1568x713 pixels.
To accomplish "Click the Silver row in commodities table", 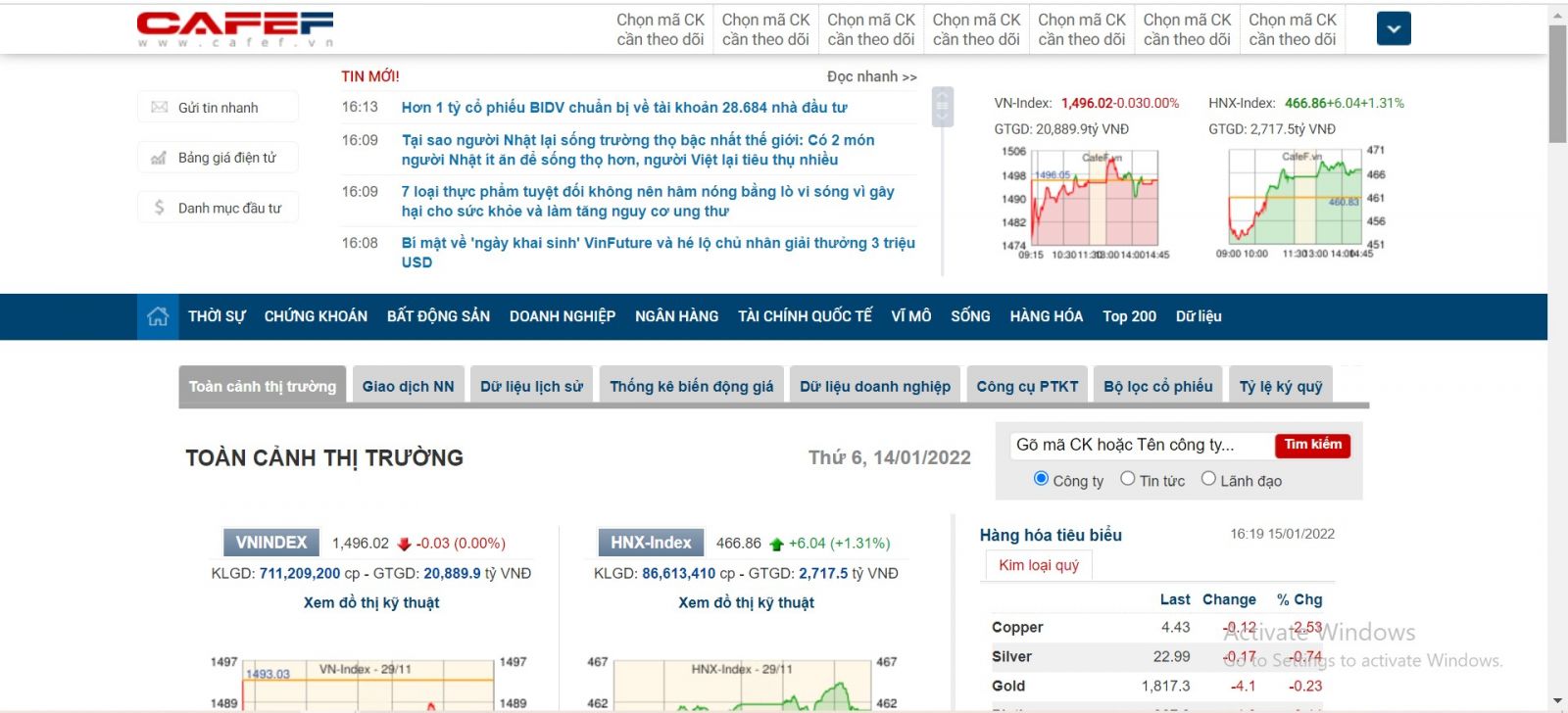I will point(1157,657).
